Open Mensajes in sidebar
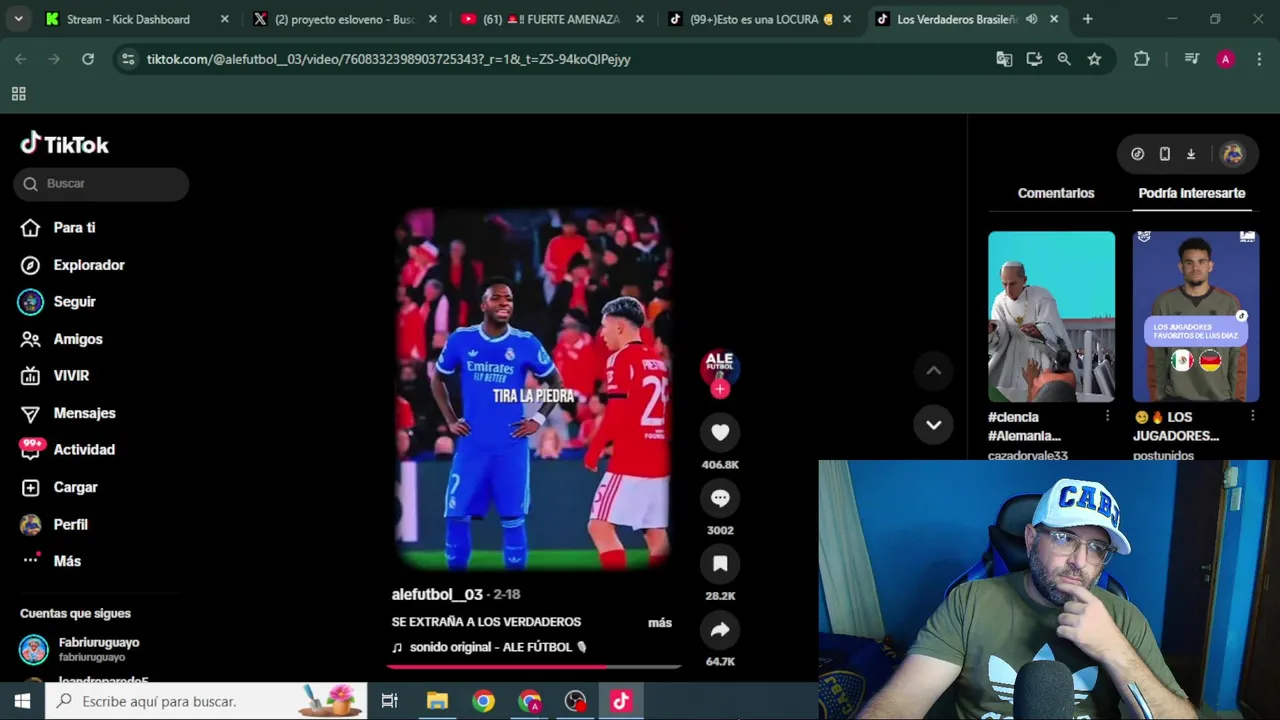Viewport: 1280px width, 720px height. pyautogui.click(x=68, y=413)
